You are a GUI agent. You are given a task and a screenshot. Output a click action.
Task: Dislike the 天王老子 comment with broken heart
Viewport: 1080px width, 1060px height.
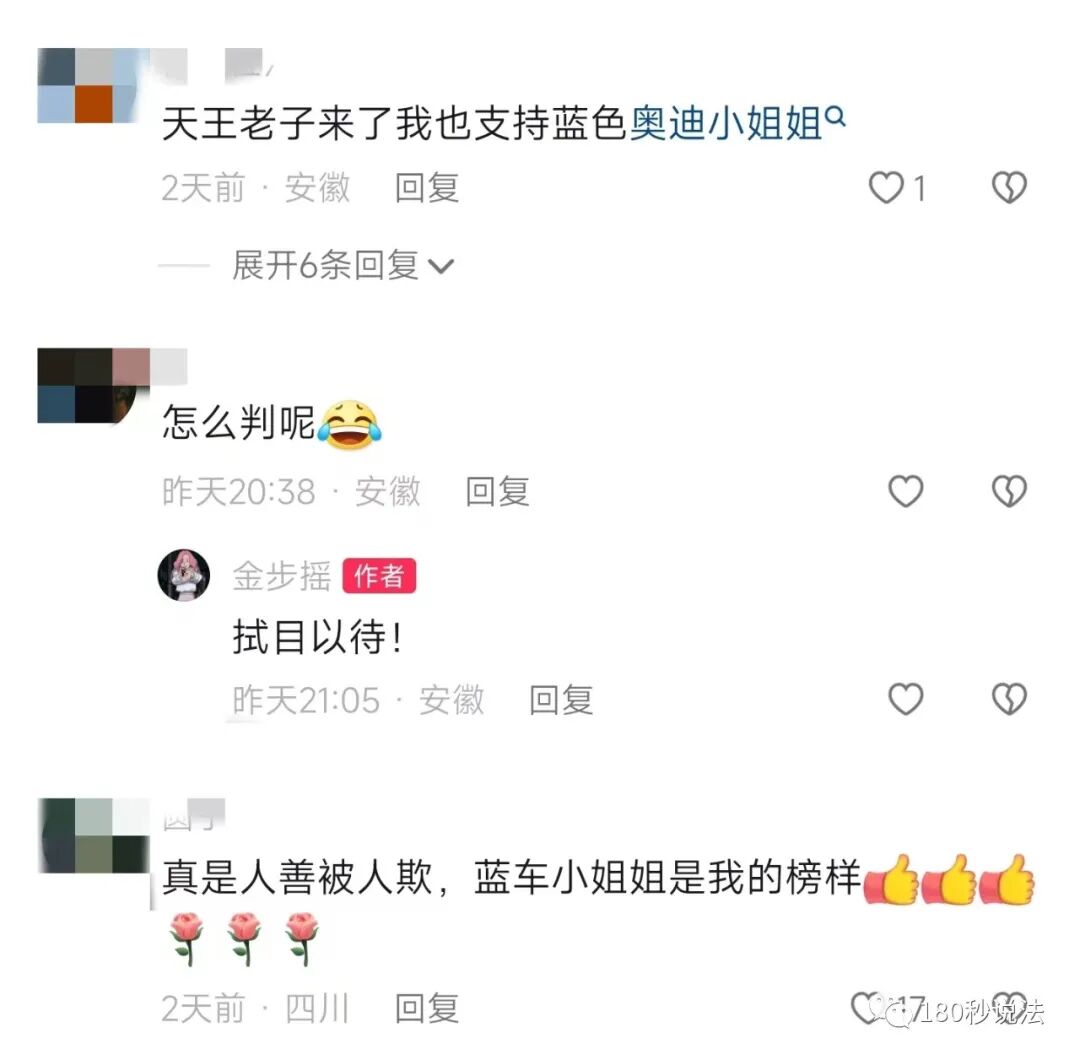tap(1009, 188)
